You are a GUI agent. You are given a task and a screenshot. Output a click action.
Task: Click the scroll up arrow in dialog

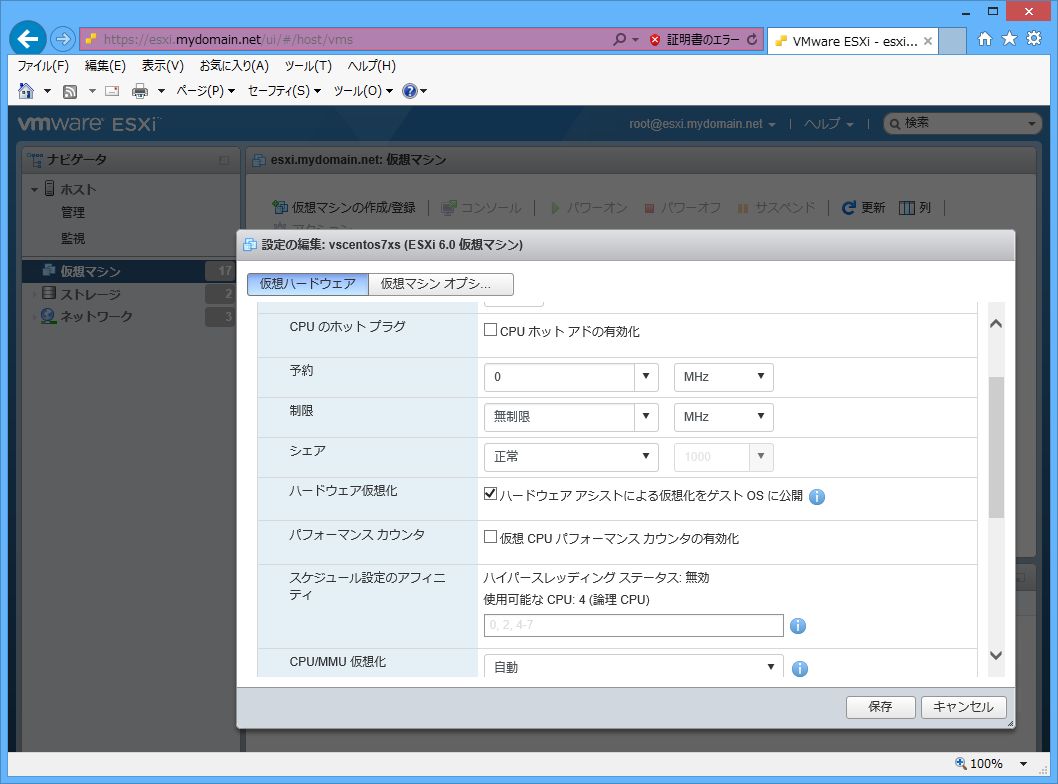coord(995,324)
